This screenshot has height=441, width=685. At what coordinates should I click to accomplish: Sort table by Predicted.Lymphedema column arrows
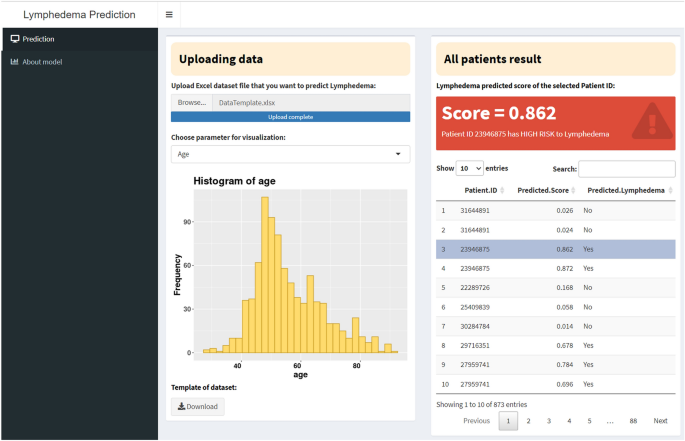pyautogui.click(x=671, y=191)
